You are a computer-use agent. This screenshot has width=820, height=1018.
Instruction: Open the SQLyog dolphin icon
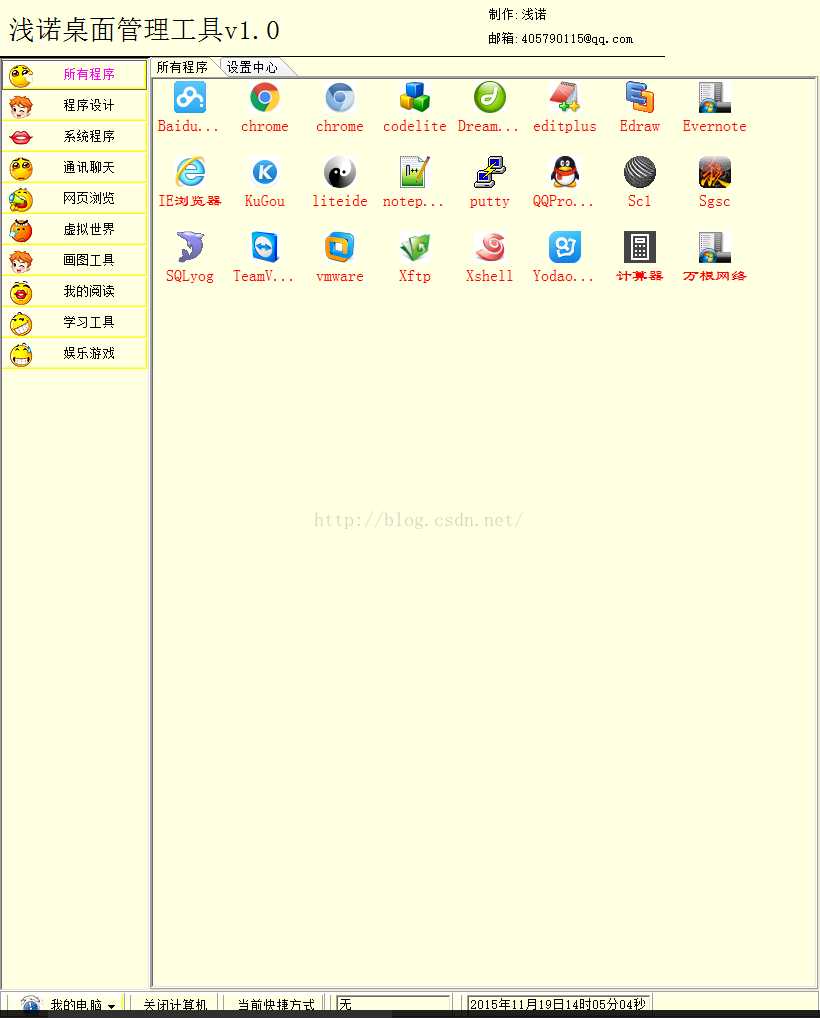[x=190, y=247]
